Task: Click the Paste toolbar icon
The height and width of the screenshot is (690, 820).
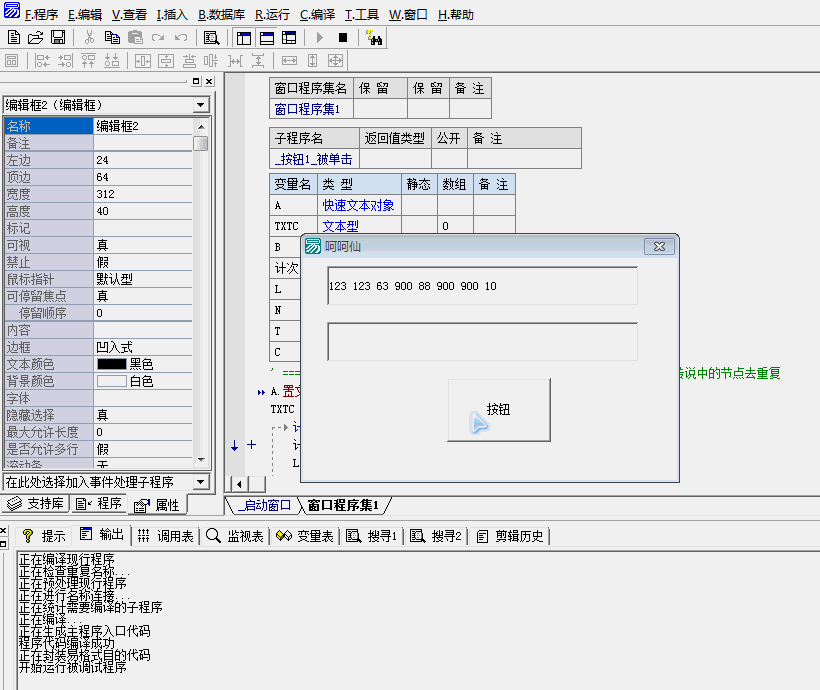Action: pyautogui.click(x=135, y=38)
